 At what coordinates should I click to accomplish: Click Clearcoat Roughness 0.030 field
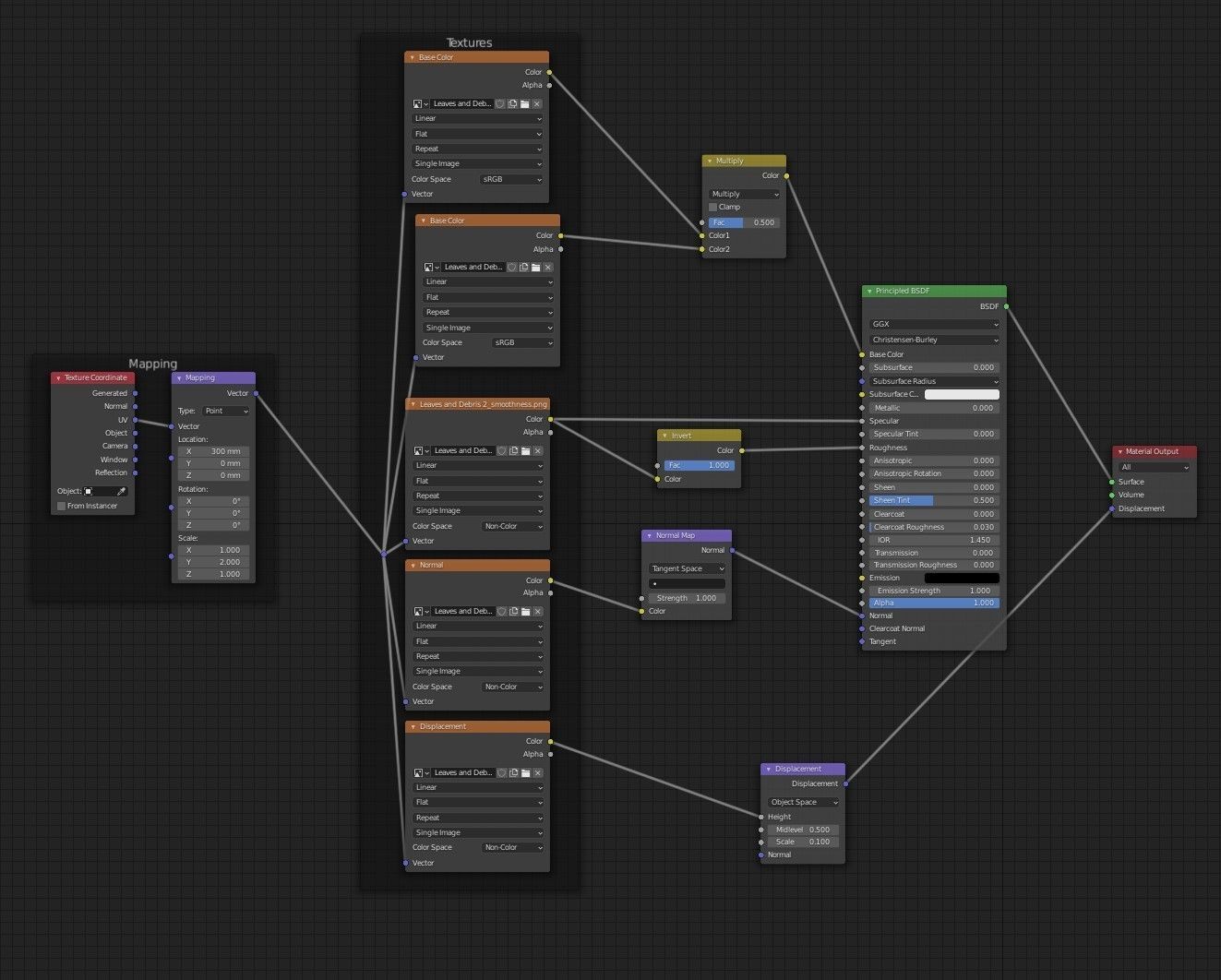[x=934, y=527]
